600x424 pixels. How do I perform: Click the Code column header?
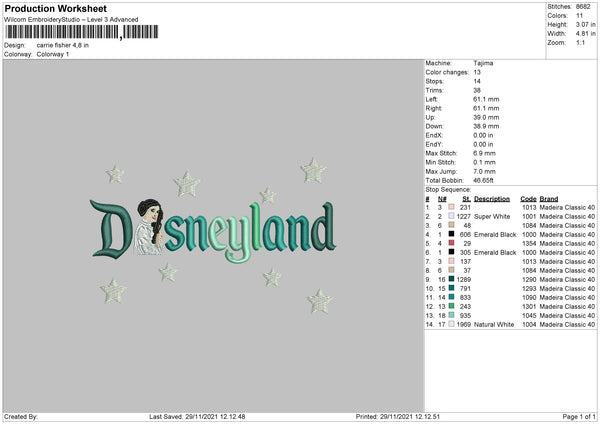click(528, 199)
